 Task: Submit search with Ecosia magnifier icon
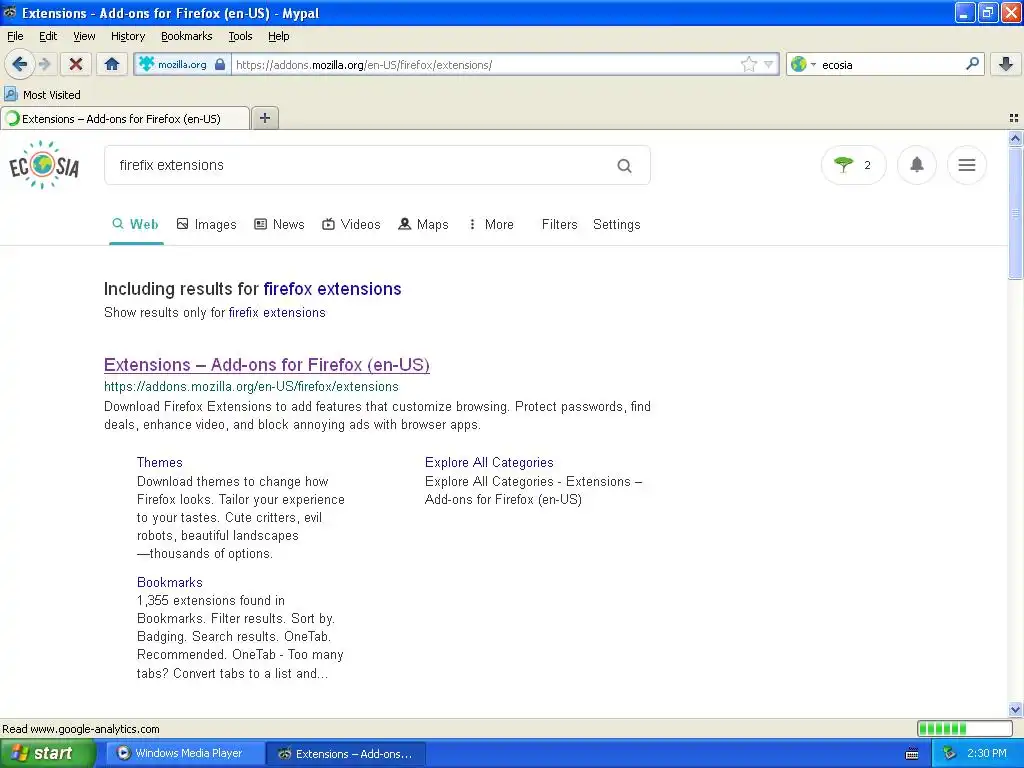[x=624, y=166]
